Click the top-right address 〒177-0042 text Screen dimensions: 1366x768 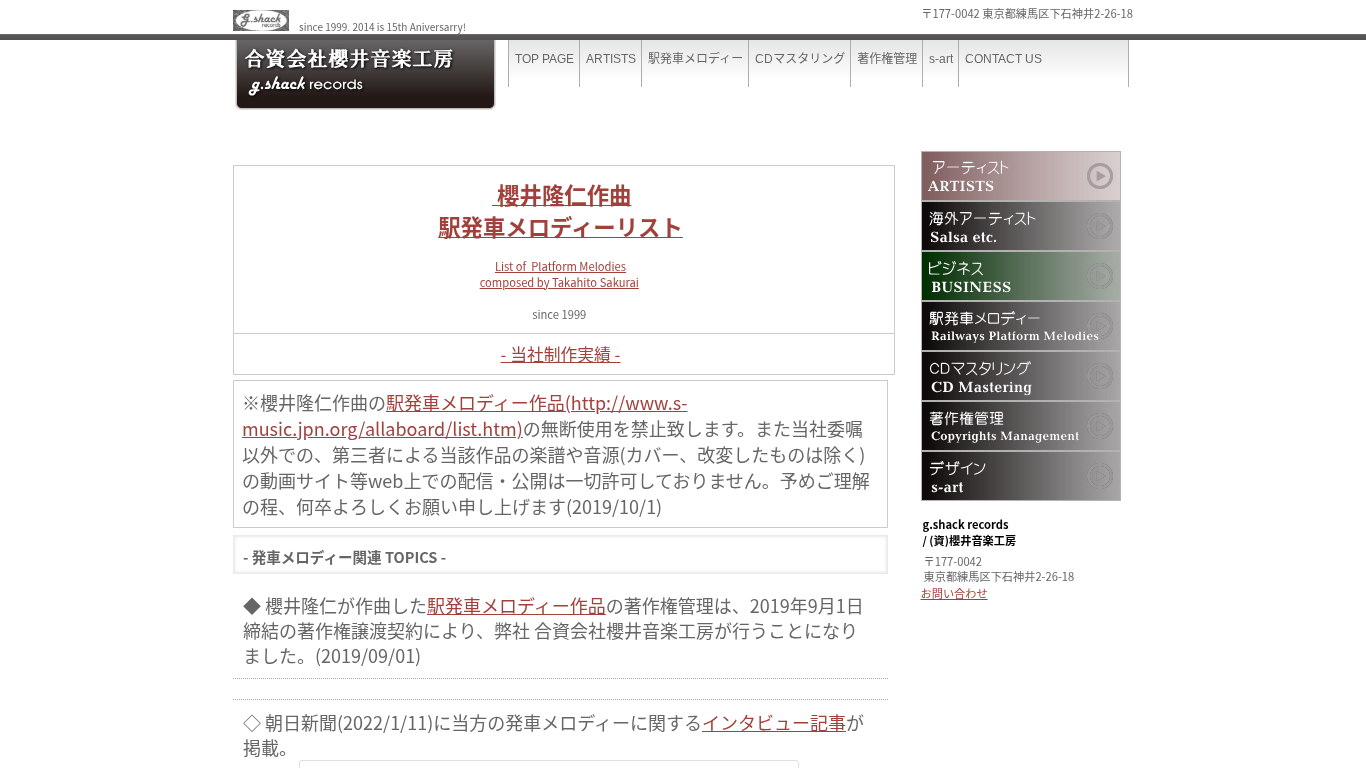coord(1027,14)
